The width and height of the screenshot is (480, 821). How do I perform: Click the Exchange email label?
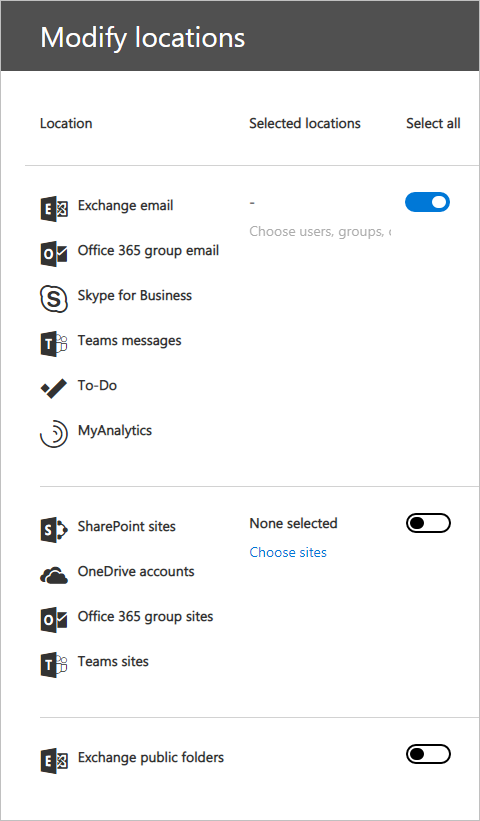click(x=126, y=205)
